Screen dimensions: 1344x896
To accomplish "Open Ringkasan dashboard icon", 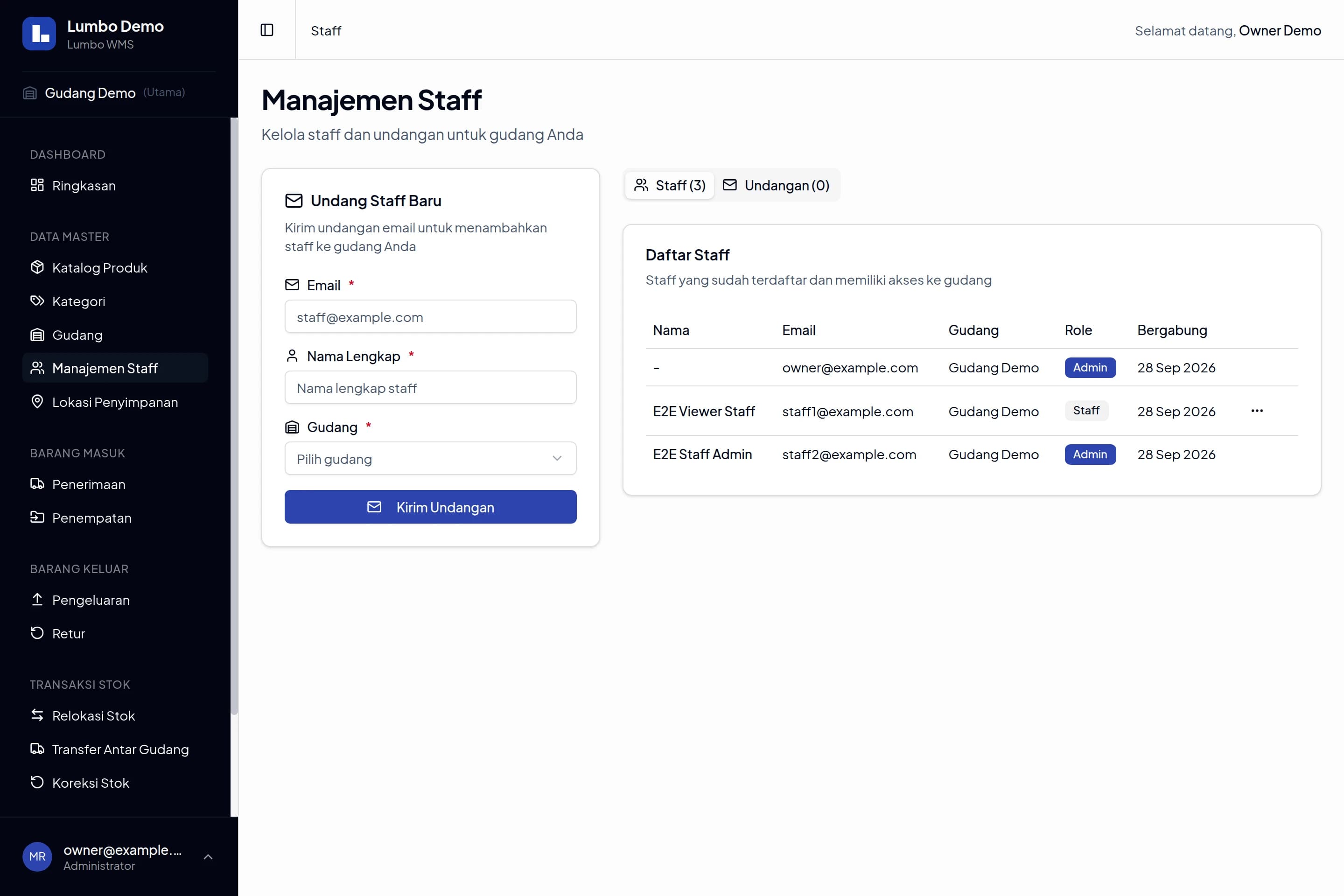I will click(x=37, y=185).
